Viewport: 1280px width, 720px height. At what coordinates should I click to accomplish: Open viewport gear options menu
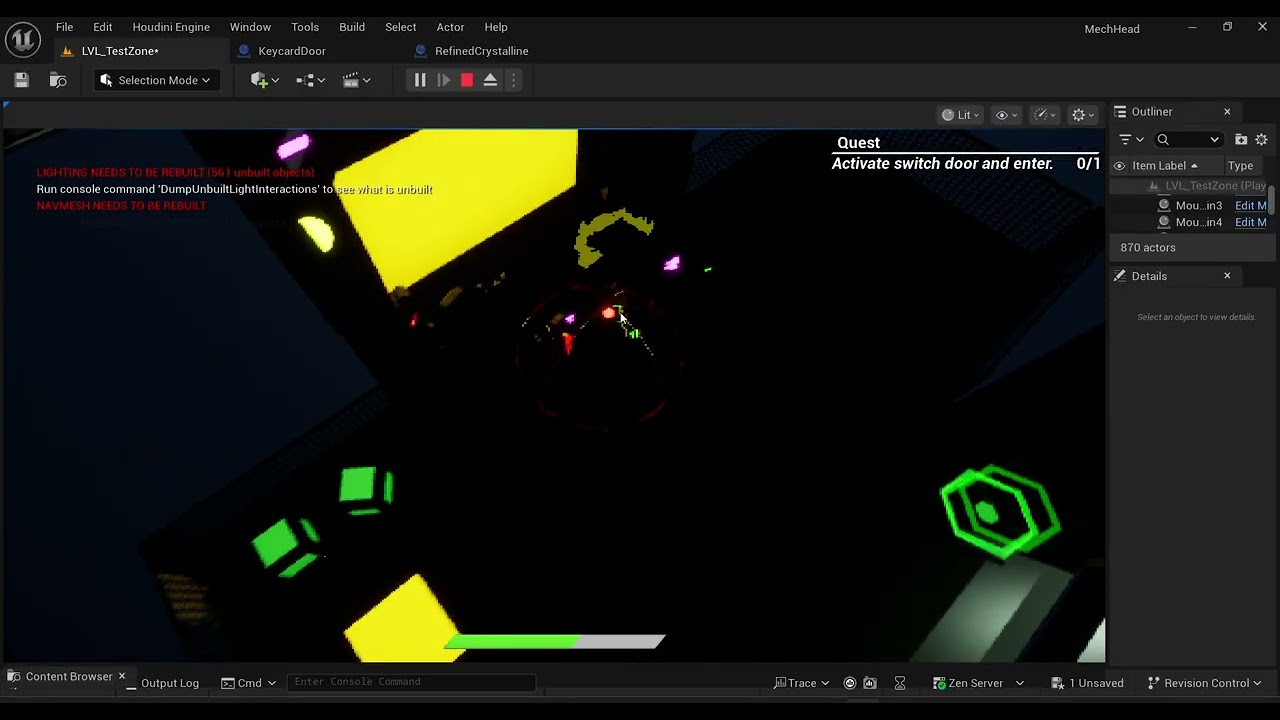pos(1084,115)
